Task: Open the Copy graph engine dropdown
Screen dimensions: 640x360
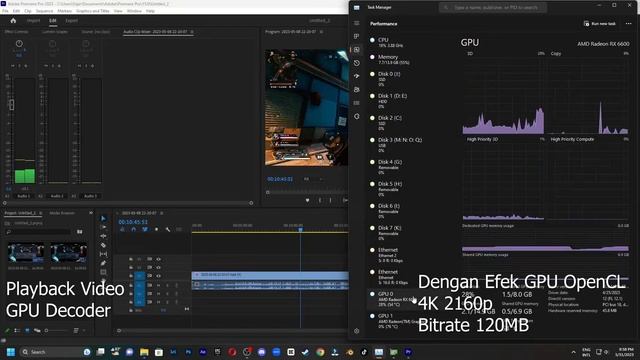Action: pos(556,53)
